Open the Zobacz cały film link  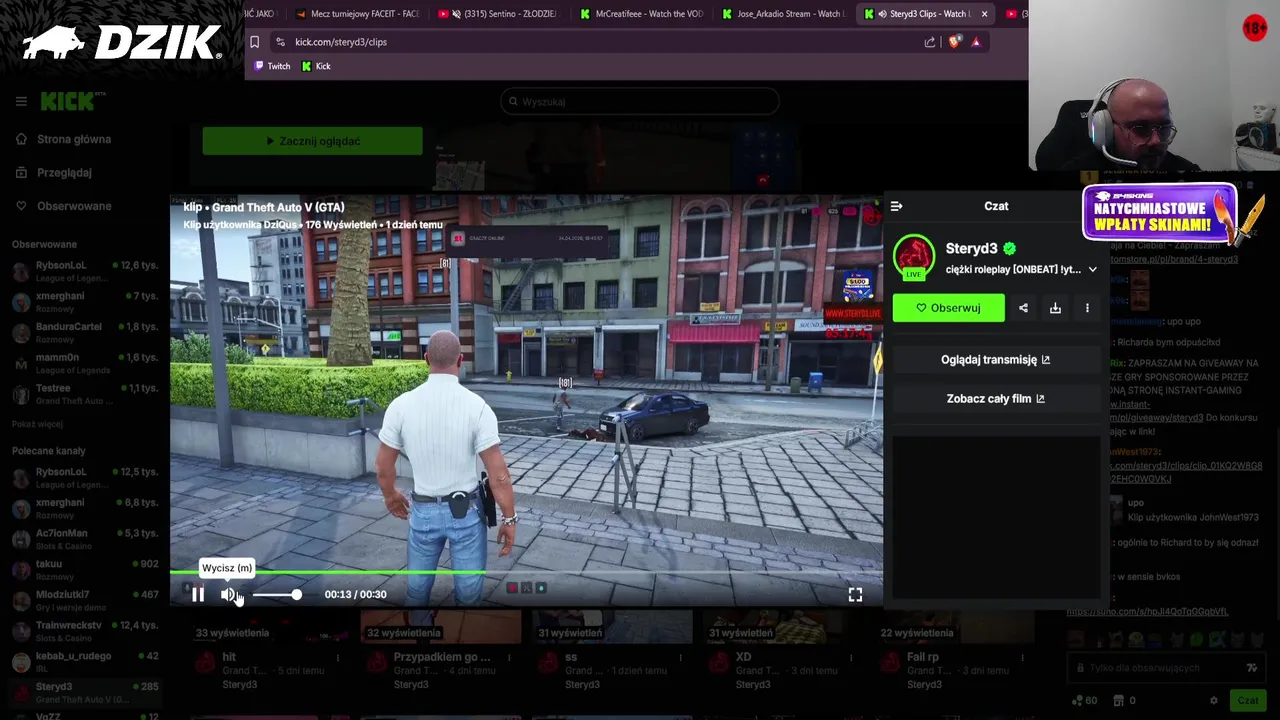[995, 399]
